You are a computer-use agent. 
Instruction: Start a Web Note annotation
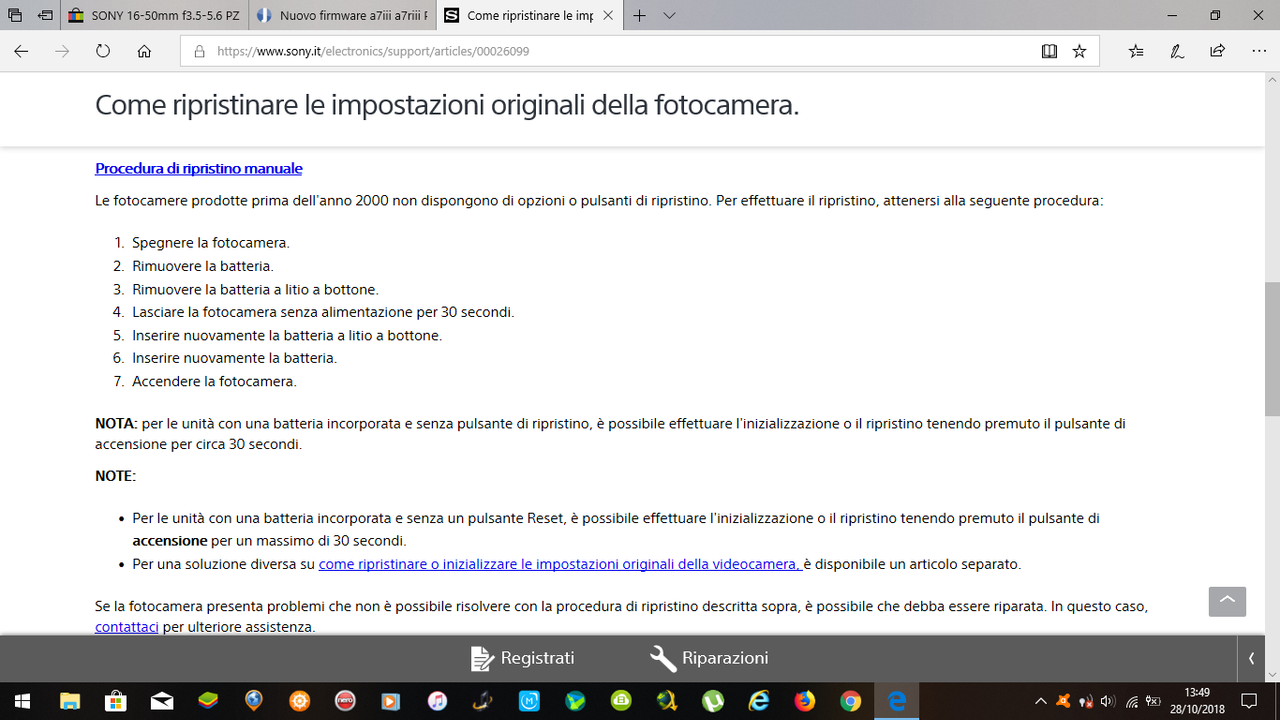click(1176, 51)
